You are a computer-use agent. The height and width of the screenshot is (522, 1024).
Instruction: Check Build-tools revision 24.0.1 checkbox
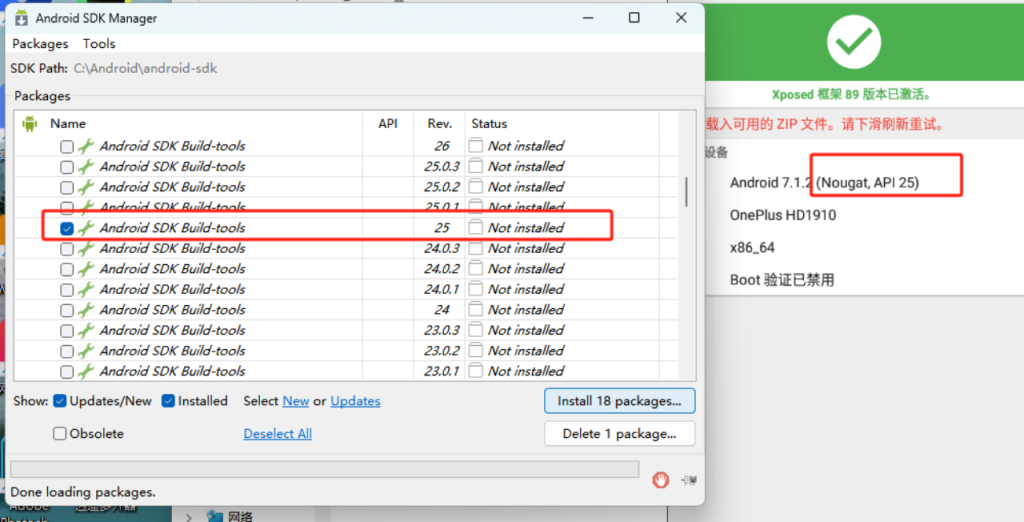click(67, 289)
